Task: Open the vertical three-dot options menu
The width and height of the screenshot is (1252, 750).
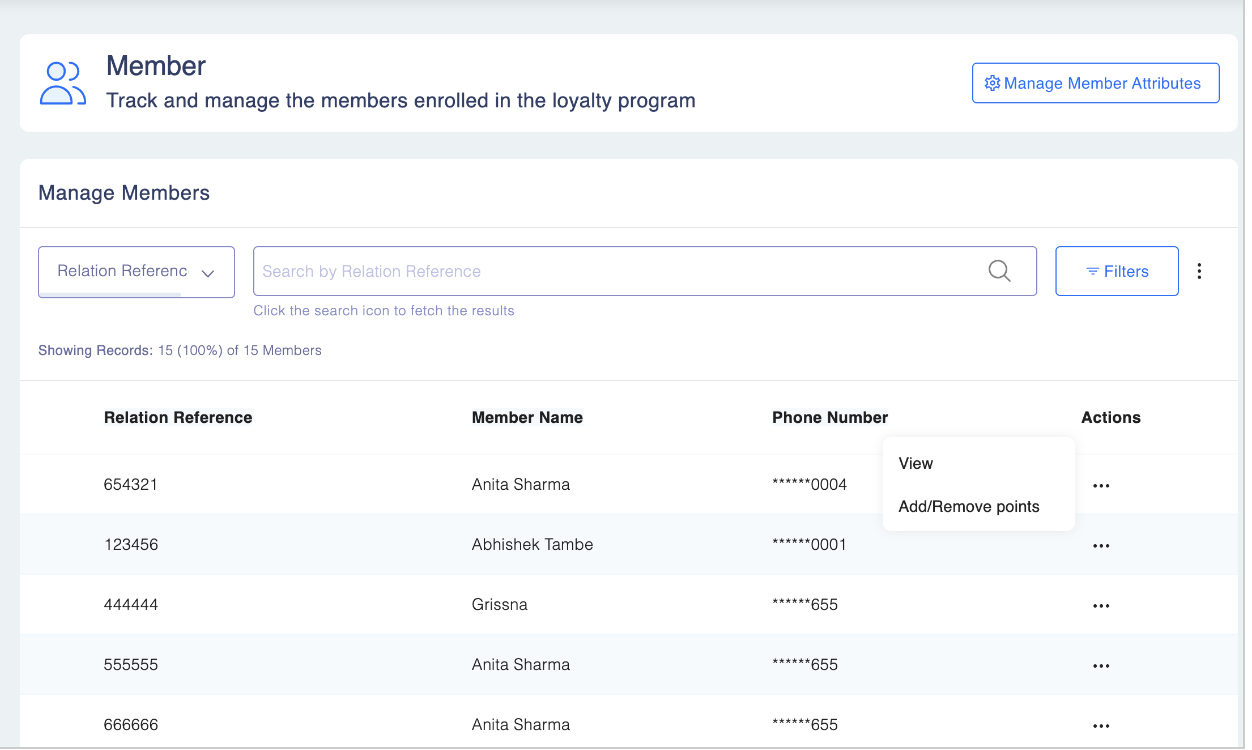Action: click(x=1200, y=271)
